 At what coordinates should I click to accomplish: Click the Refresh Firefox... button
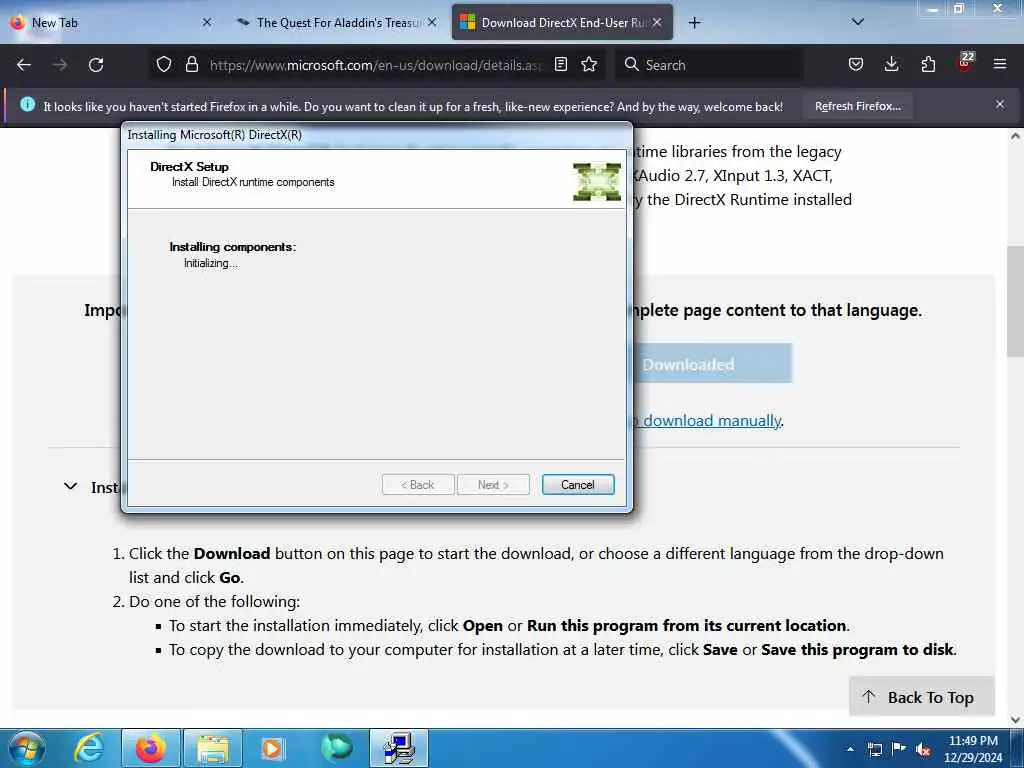pos(857,106)
